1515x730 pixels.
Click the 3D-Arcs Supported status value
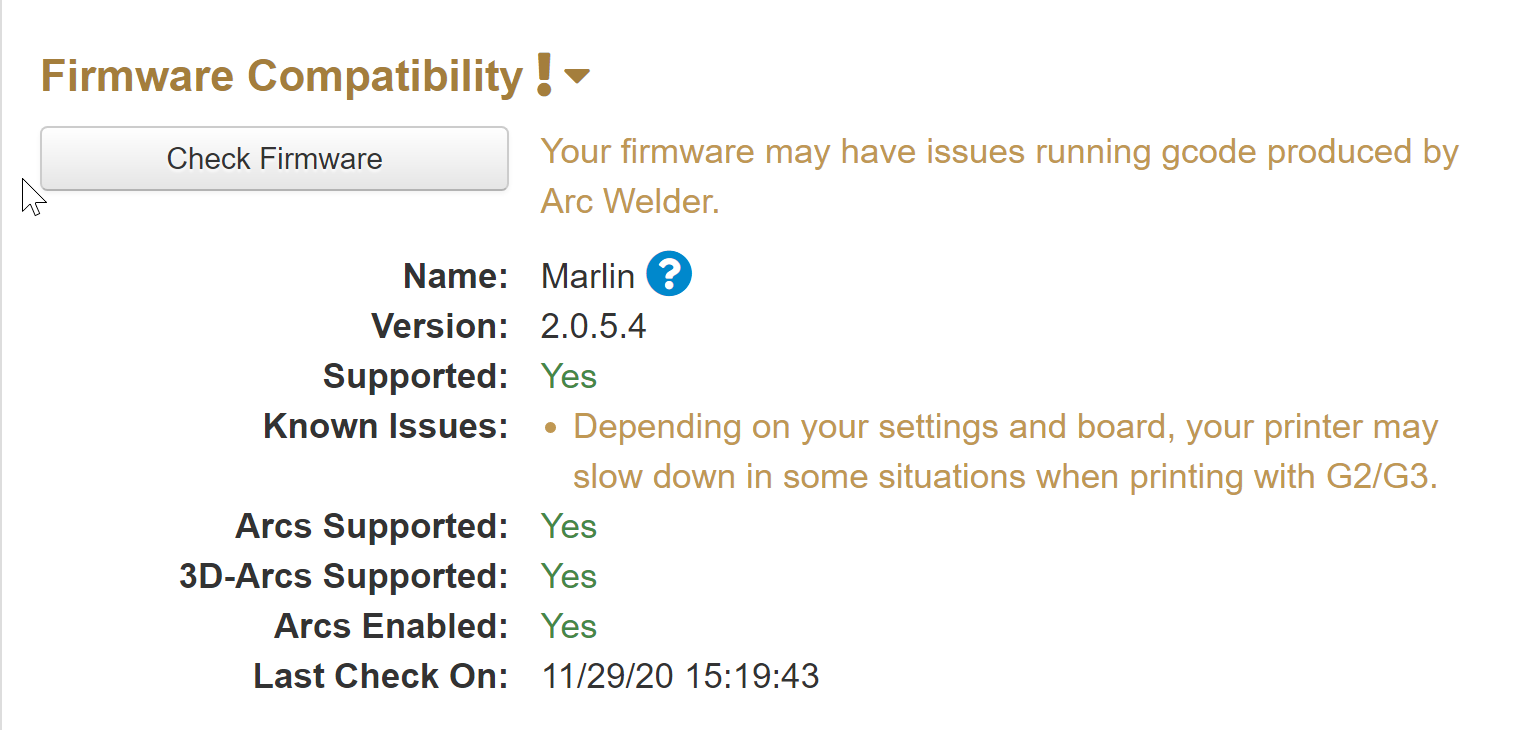click(x=568, y=576)
